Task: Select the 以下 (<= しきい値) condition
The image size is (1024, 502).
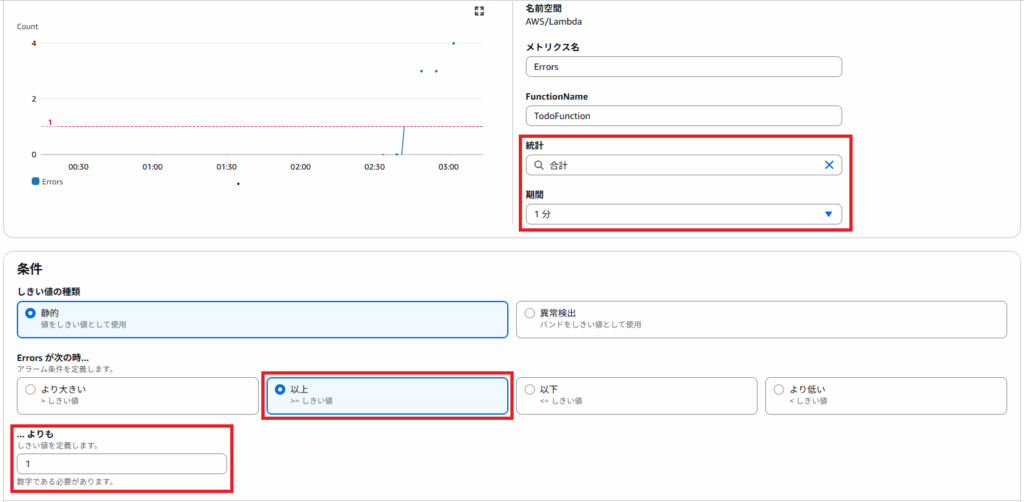Action: tap(530, 389)
